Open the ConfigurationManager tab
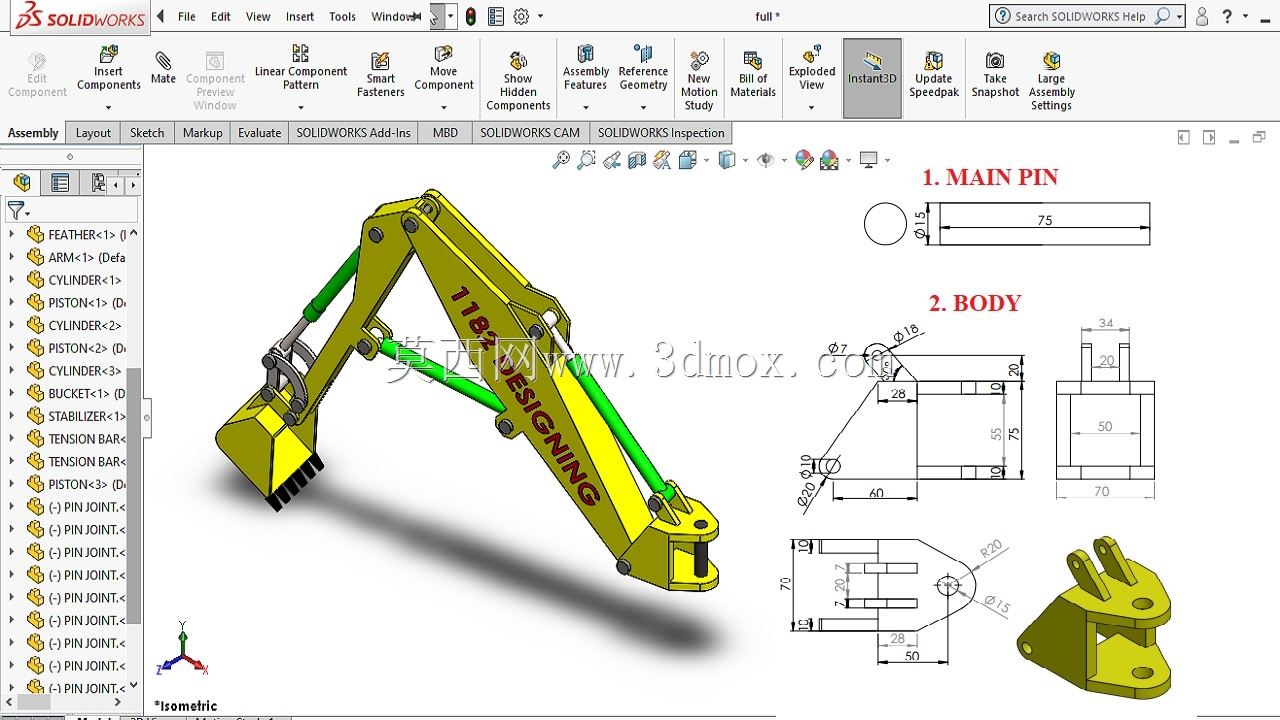The width and height of the screenshot is (1280, 720). point(97,183)
